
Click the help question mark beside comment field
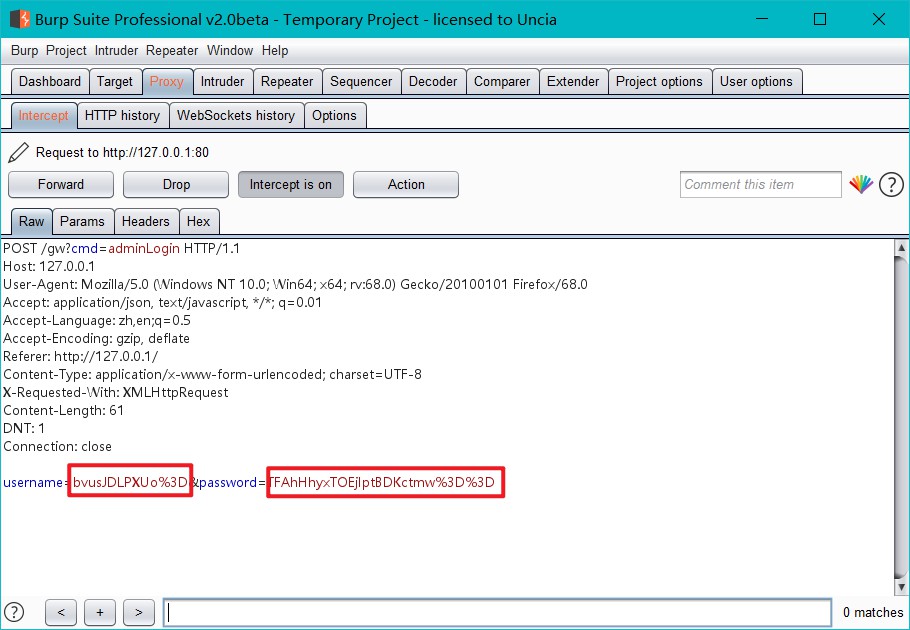[x=891, y=184]
